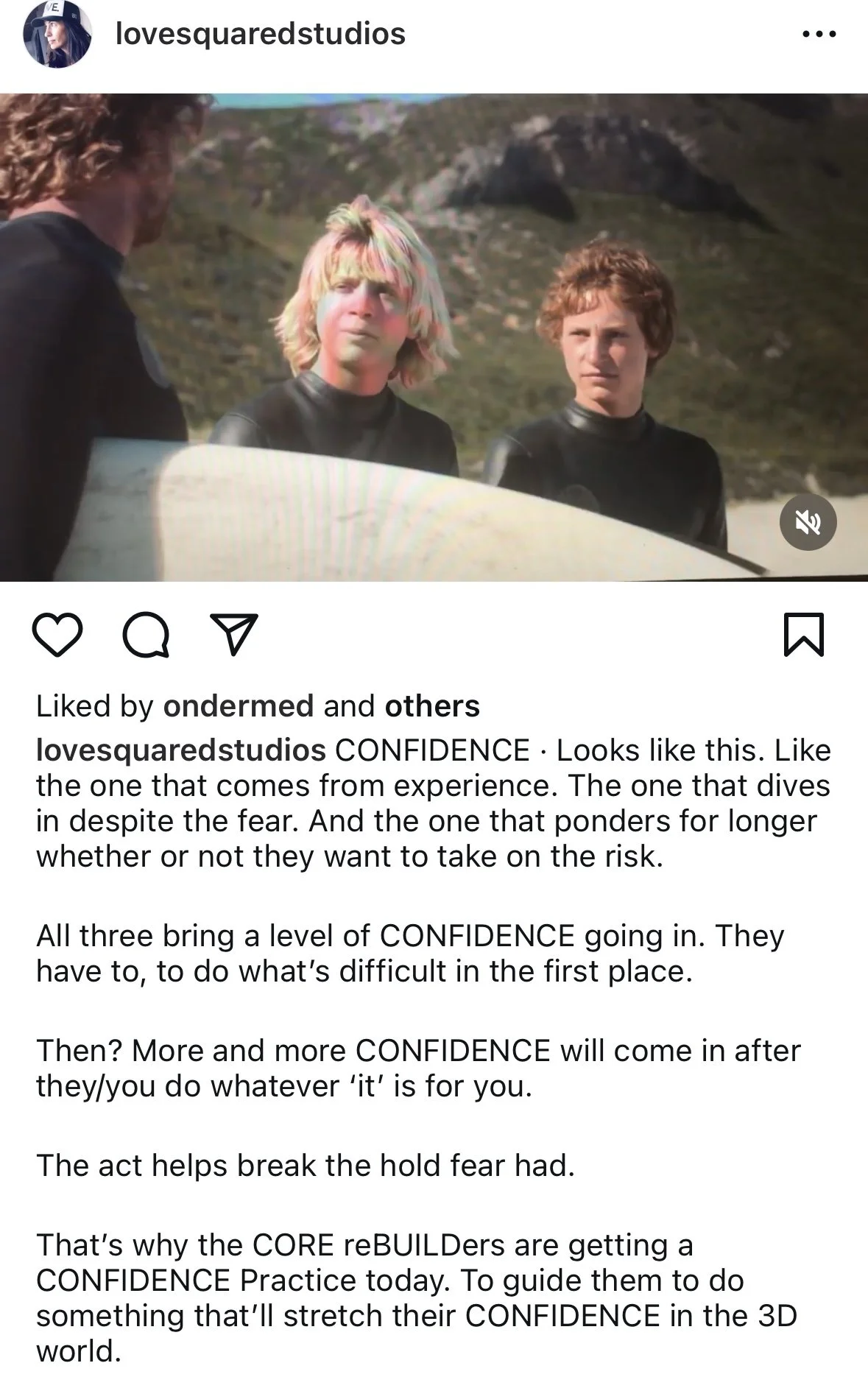Image resolution: width=868 pixels, height=1377 pixels.
Task: Like the post with the heart icon
Action: (57, 635)
